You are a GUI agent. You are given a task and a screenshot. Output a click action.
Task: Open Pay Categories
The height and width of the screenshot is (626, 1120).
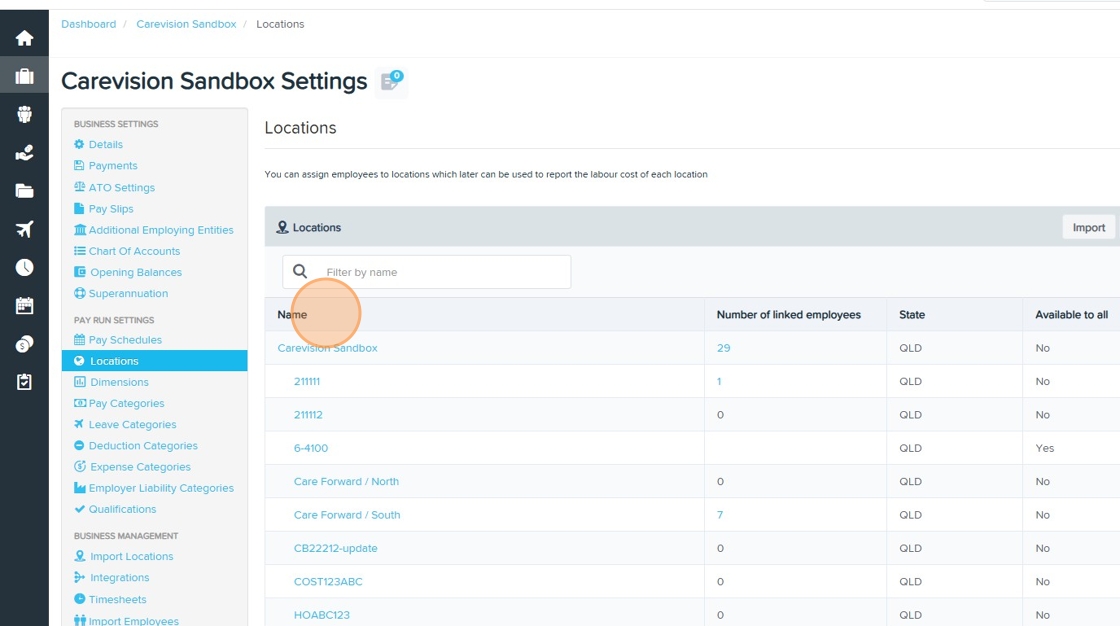(x=126, y=403)
